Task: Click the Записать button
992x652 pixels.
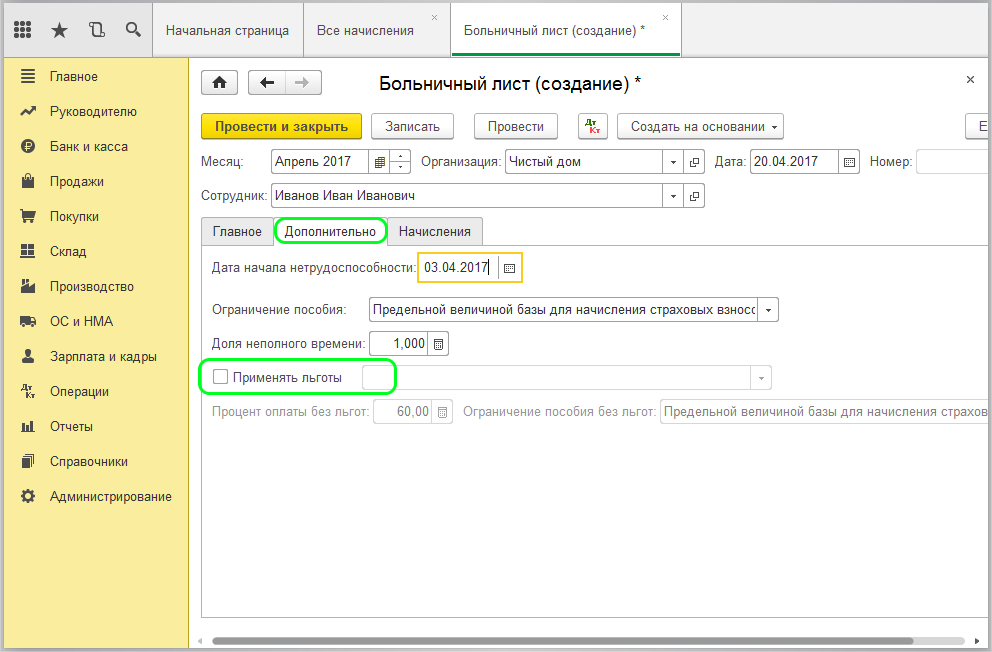Action: (x=412, y=127)
